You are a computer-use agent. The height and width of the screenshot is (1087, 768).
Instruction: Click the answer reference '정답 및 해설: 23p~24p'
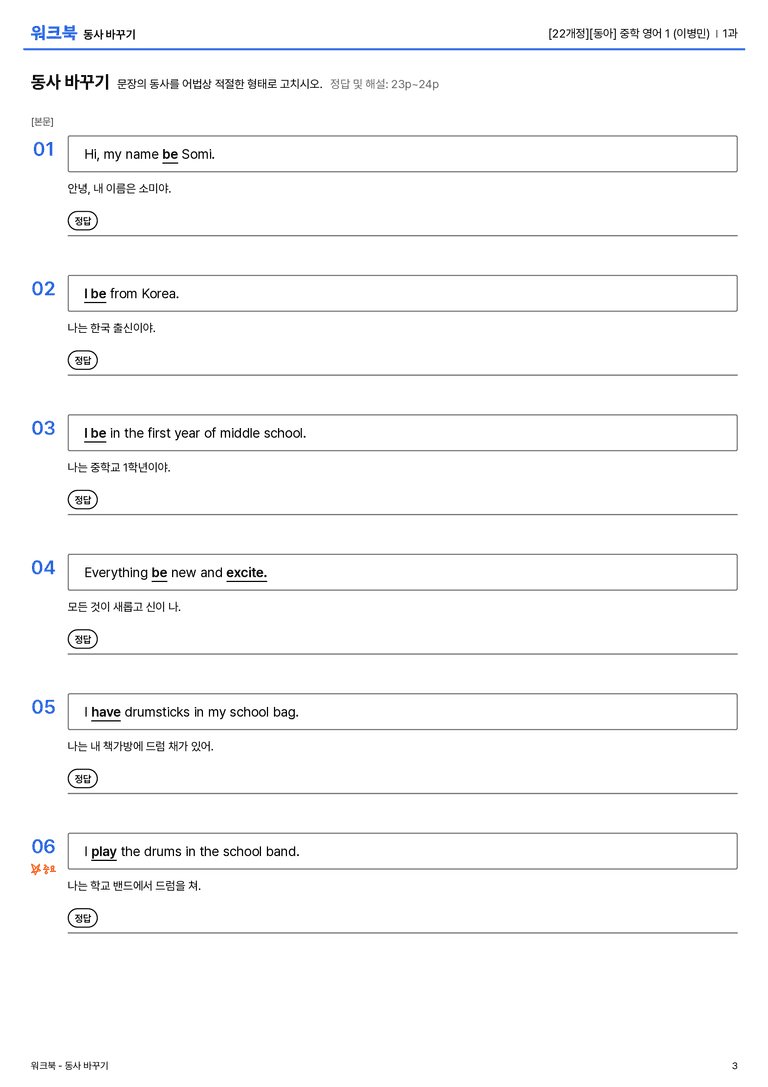click(384, 84)
